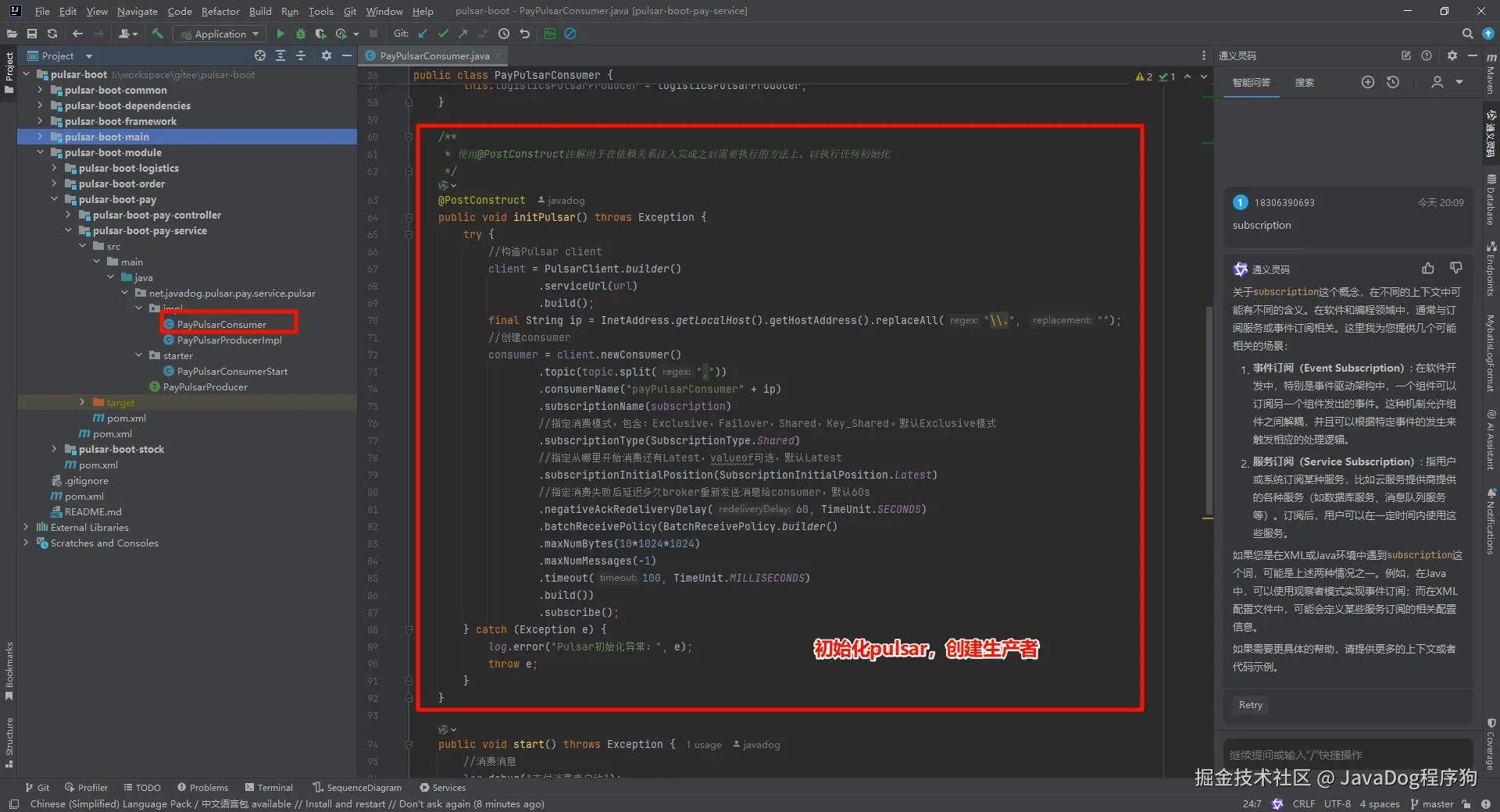Toggle the Notifications tool window
1500x812 pixels.
(x=1491, y=521)
